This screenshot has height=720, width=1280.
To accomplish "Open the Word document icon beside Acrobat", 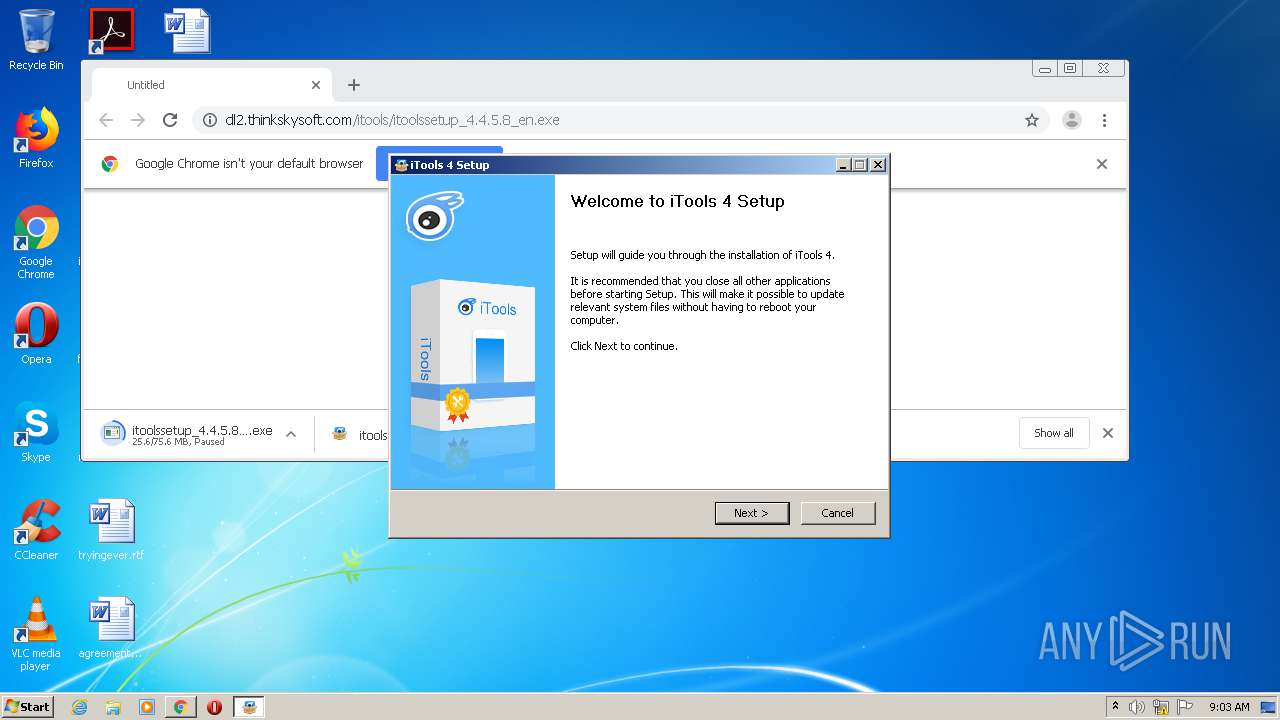I will [x=187, y=30].
